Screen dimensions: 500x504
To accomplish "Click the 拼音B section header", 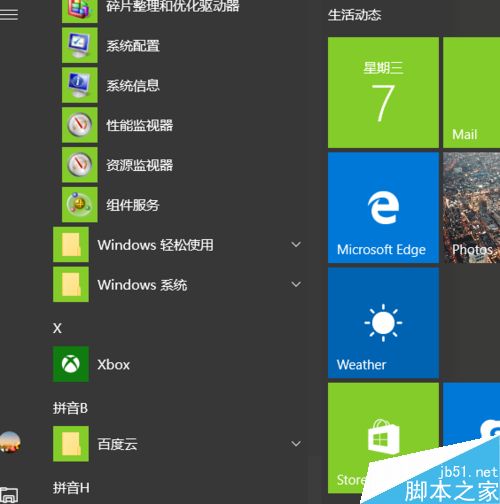I will click(70, 408).
